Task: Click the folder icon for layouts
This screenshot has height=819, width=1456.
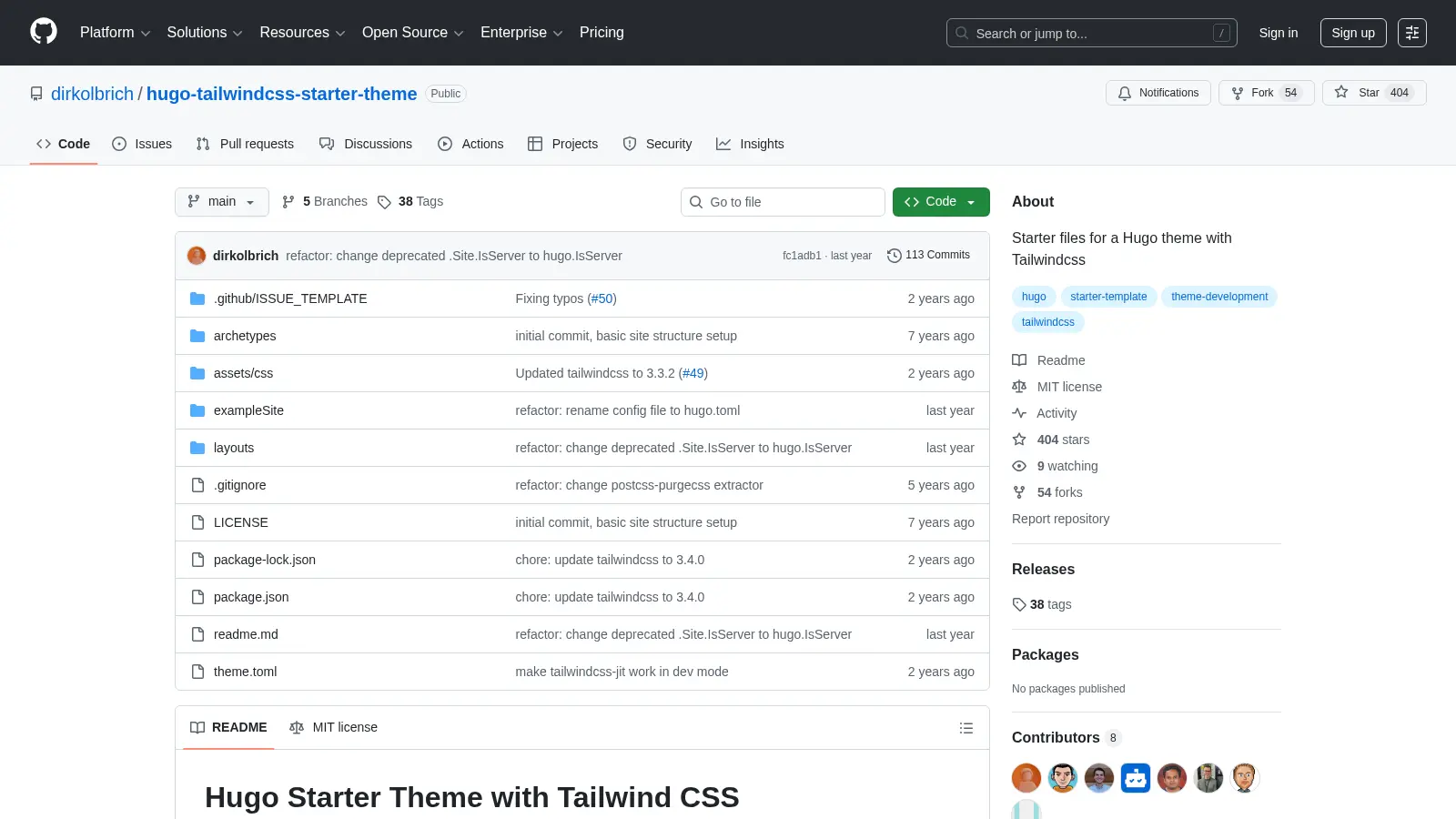Action: coord(197,448)
